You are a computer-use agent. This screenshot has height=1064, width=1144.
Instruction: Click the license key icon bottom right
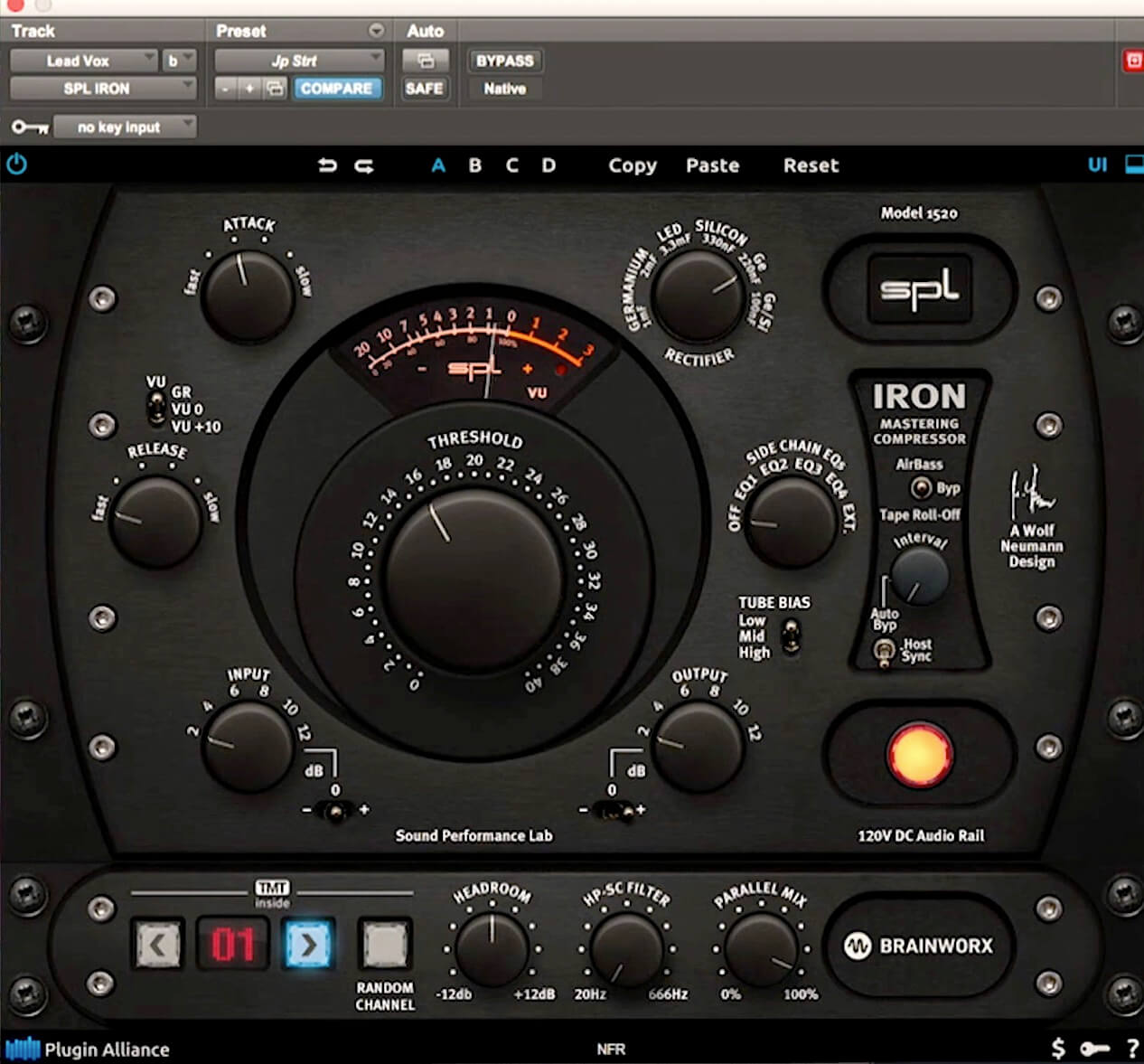click(x=1093, y=1049)
